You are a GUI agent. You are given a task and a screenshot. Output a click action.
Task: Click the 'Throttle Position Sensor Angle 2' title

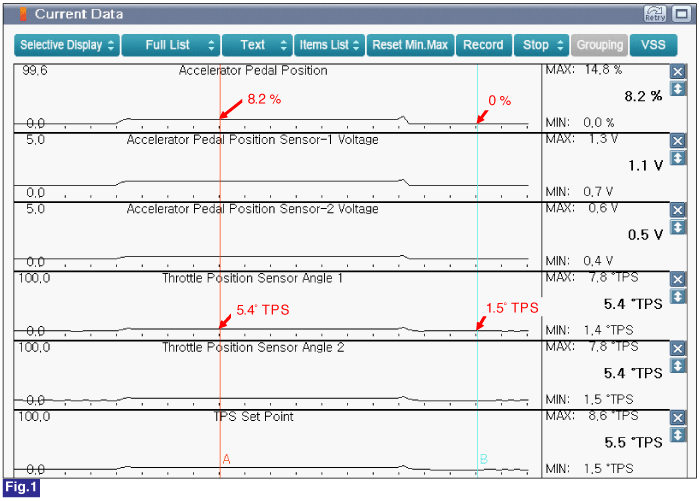253,347
